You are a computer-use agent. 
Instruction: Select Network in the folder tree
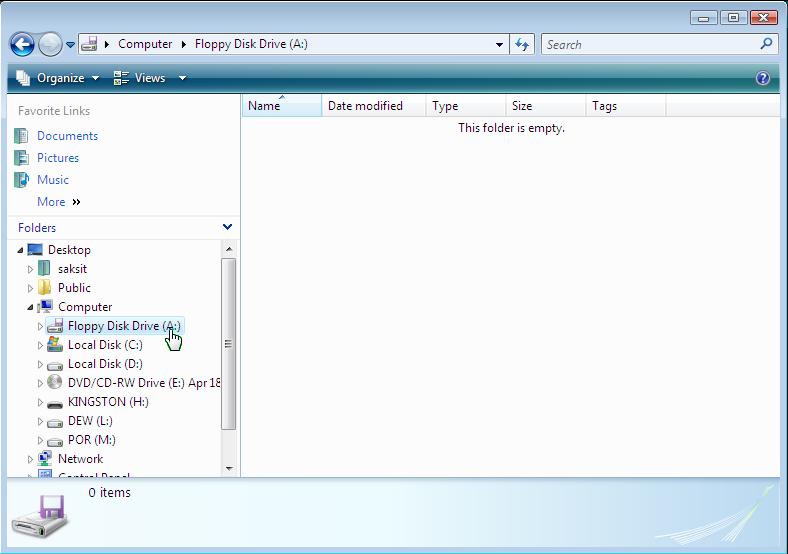click(80, 459)
